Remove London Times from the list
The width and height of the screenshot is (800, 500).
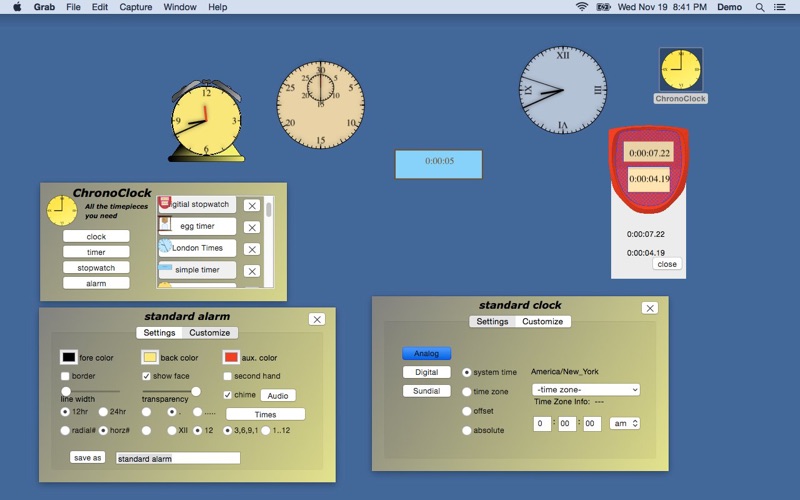click(252, 249)
